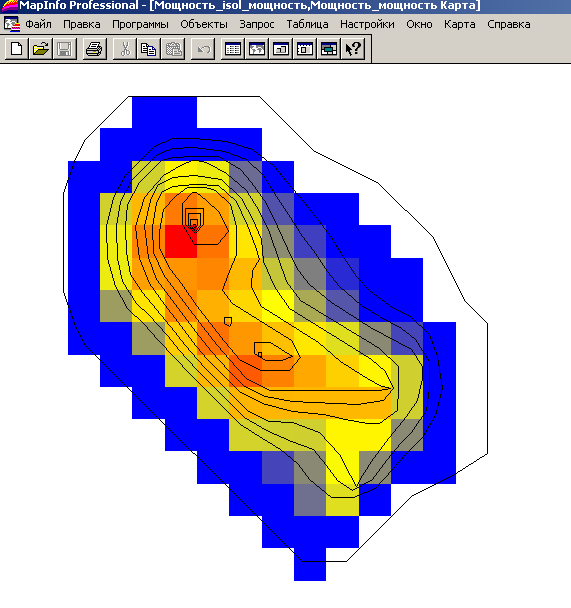
Task: Click the New Table toolbar icon
Action: tap(17, 49)
